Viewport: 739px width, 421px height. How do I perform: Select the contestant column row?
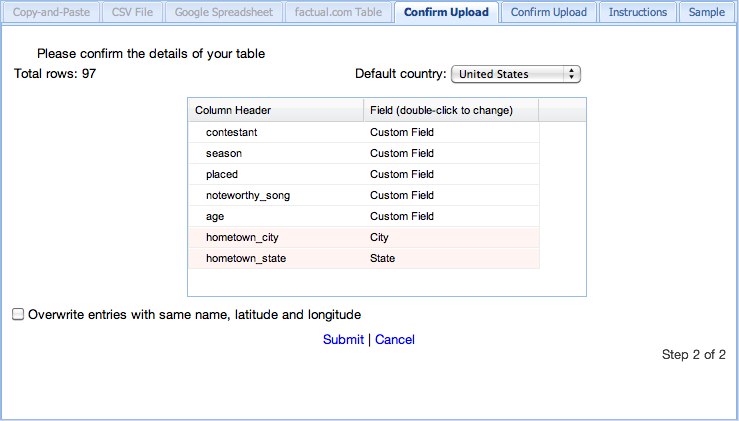(x=363, y=132)
